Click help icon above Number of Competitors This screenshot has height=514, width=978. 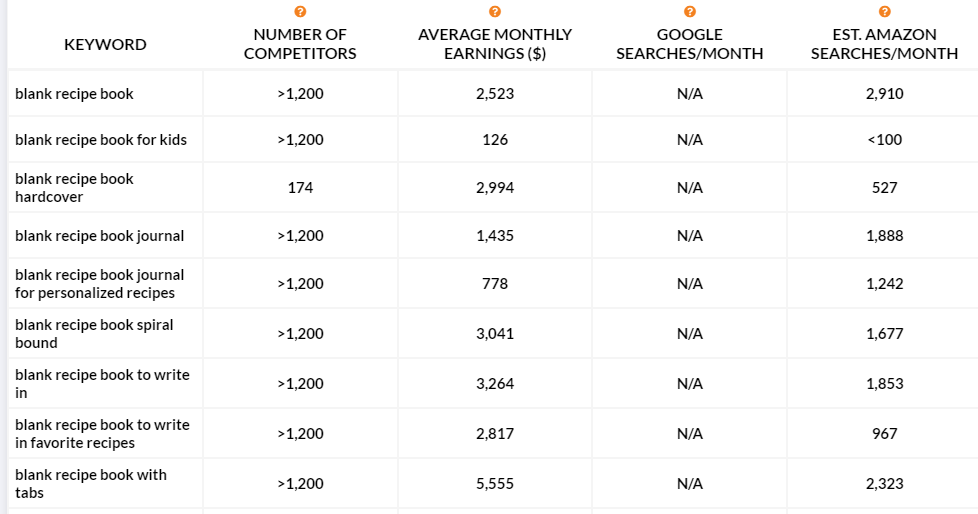click(300, 12)
